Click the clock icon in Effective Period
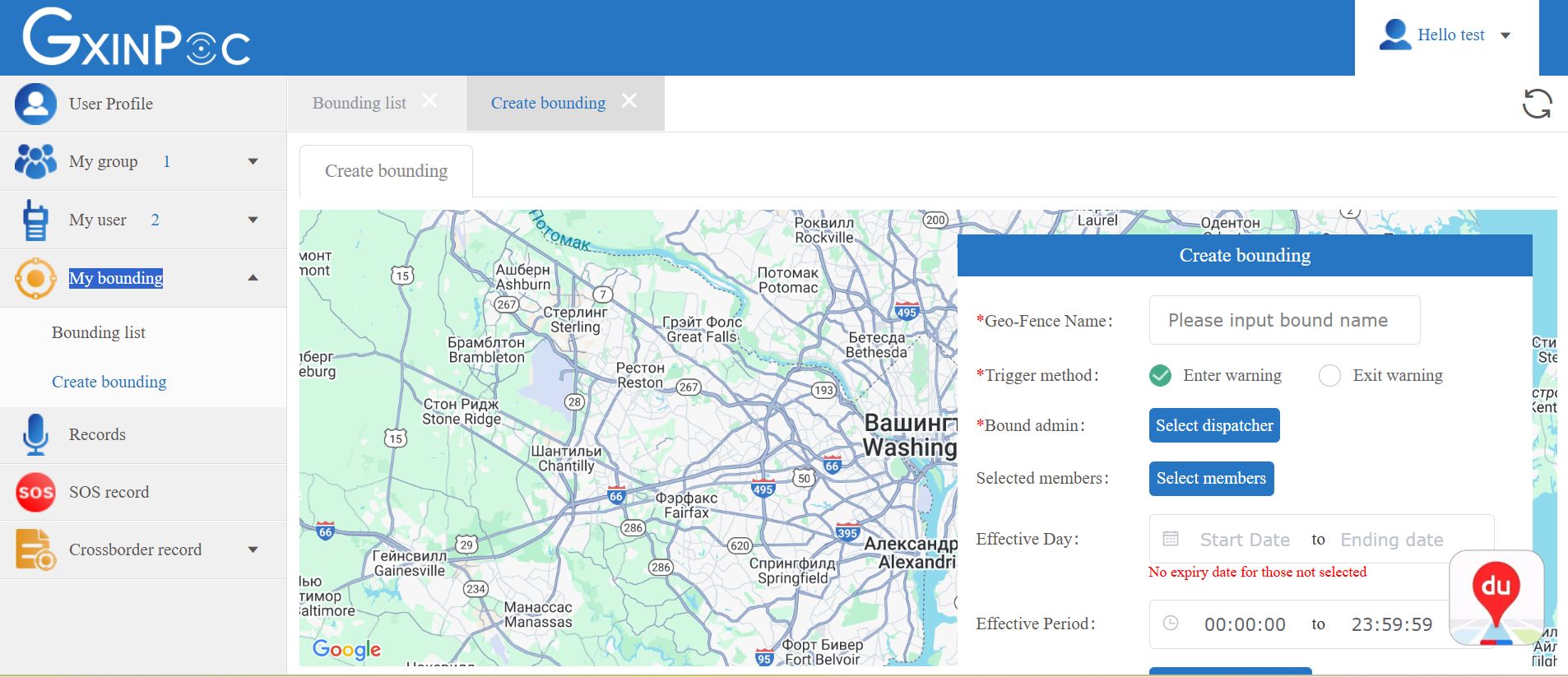This screenshot has height=677, width=1568. 1171,624
